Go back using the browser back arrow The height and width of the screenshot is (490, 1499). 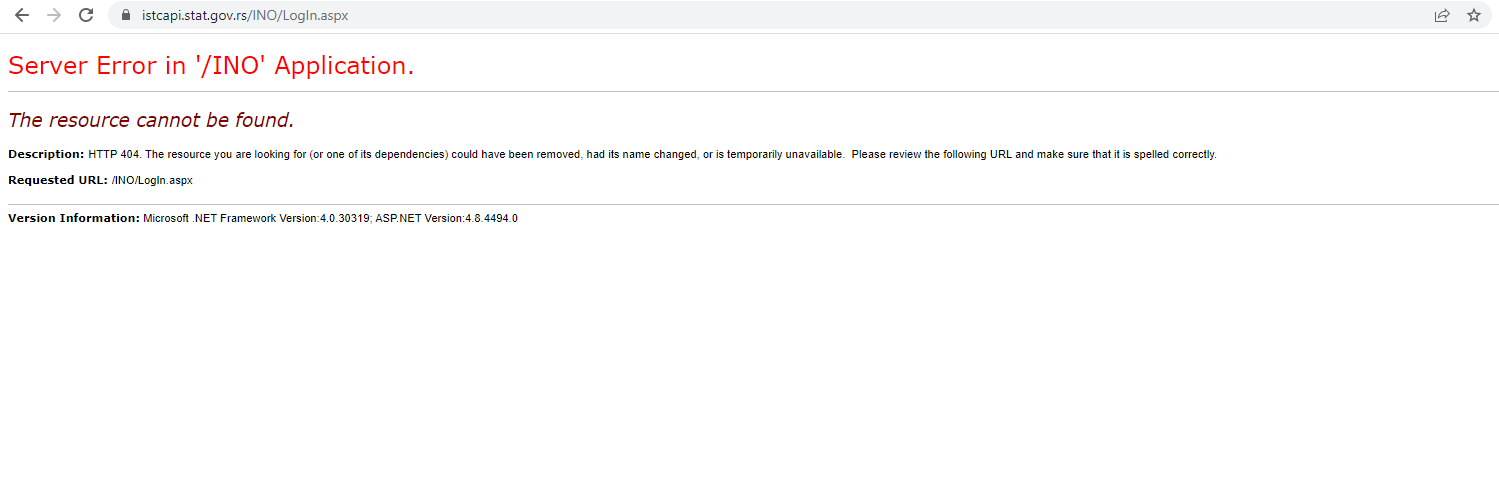pyautogui.click(x=22, y=15)
